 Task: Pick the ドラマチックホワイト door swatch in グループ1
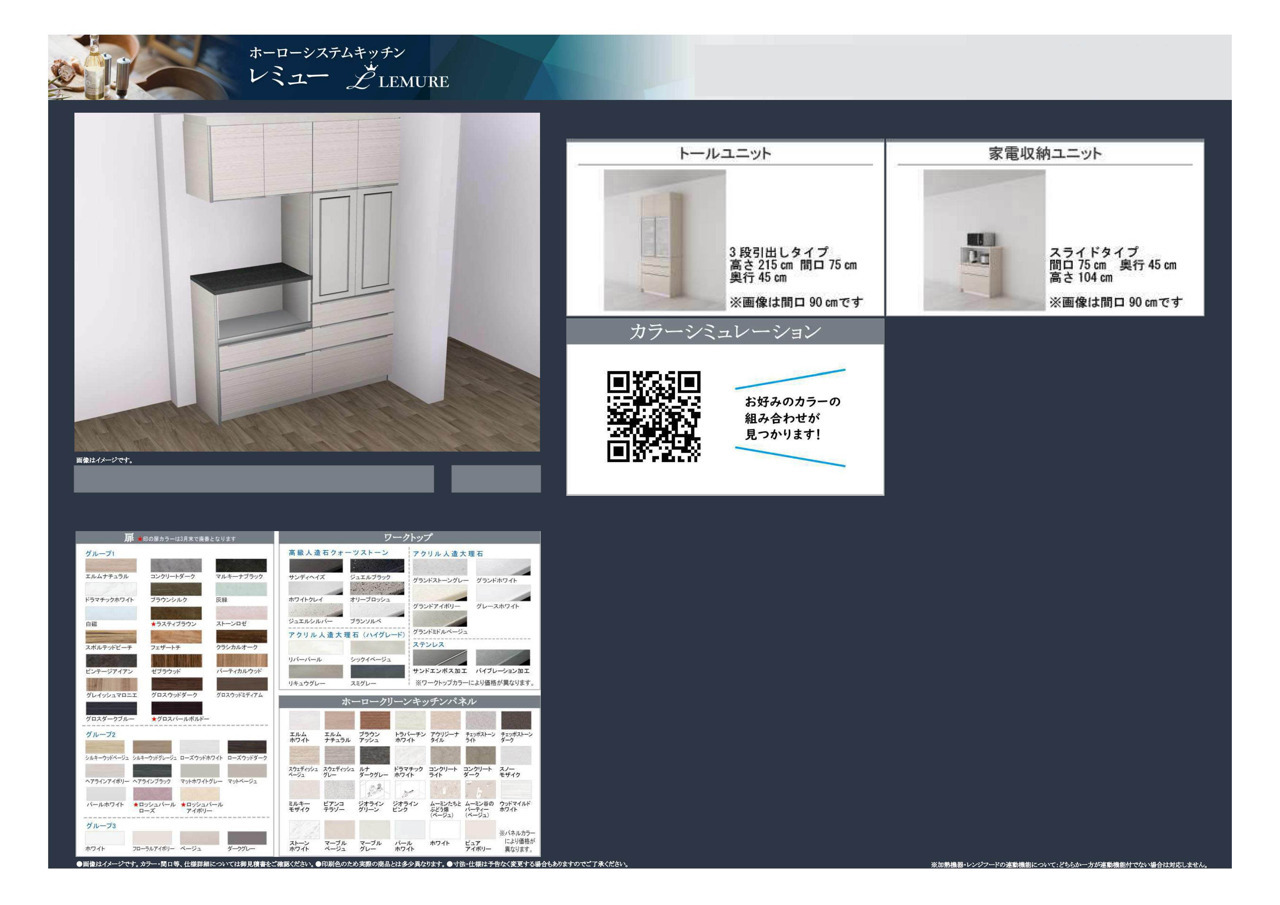coord(111,589)
